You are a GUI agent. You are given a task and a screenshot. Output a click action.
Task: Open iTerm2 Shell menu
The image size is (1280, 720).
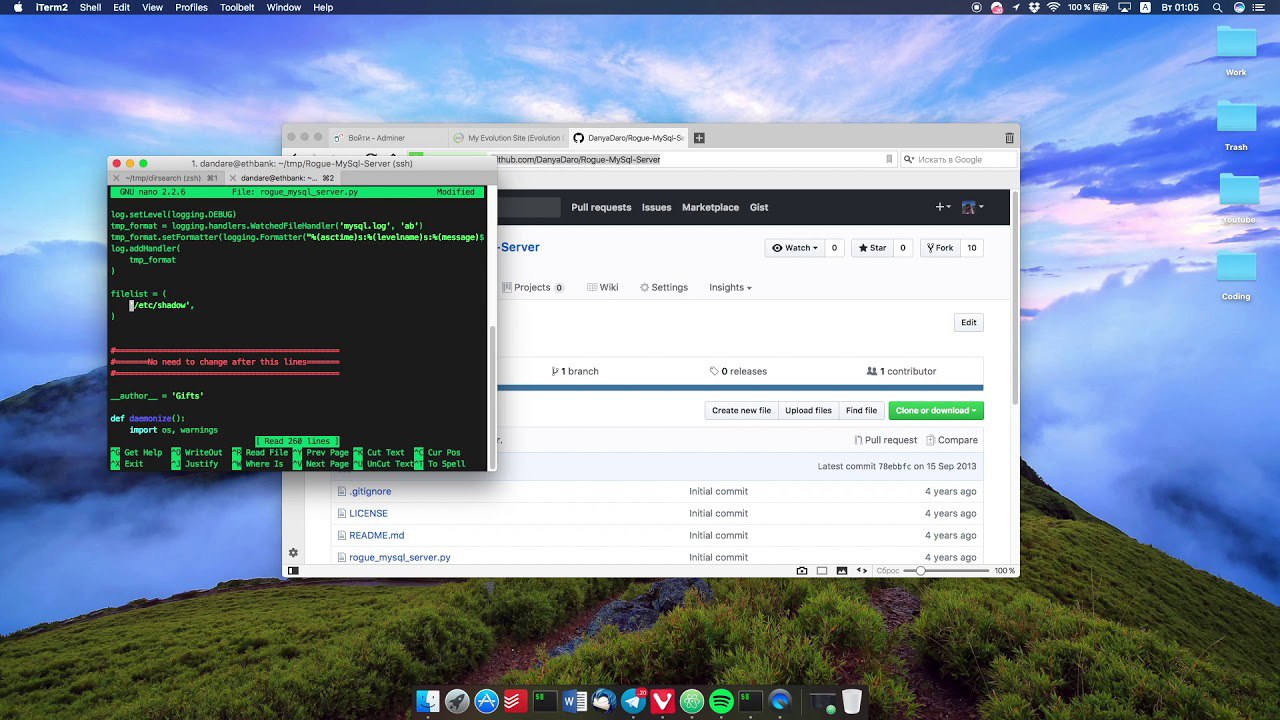(90, 7)
